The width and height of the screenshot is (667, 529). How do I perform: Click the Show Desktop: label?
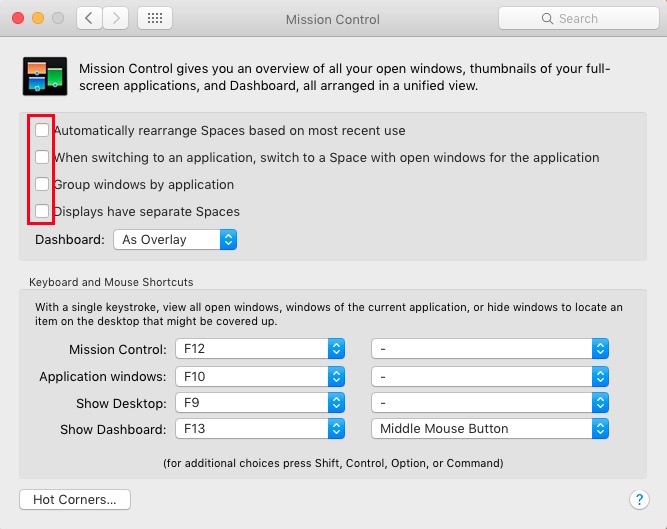121,404
